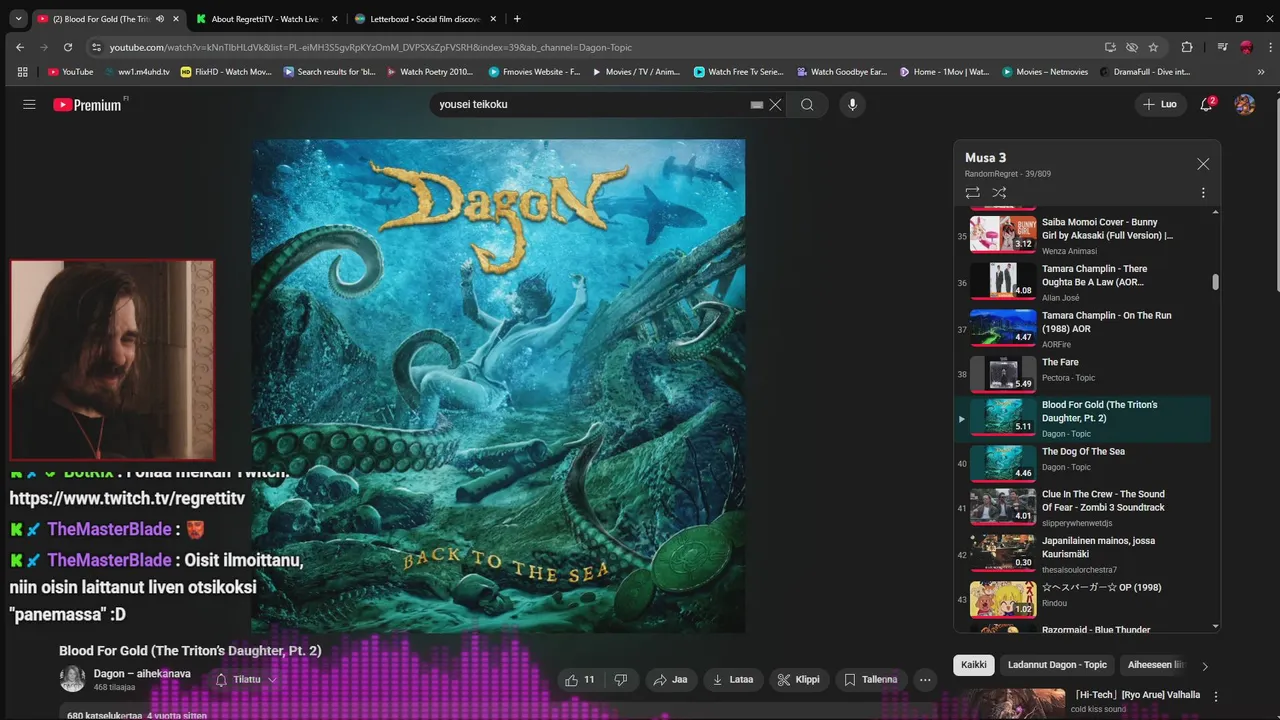Screen dimensions: 1280x720
Task: Play Clue In The Crew Zombi 3 track
Action: click(1085, 507)
